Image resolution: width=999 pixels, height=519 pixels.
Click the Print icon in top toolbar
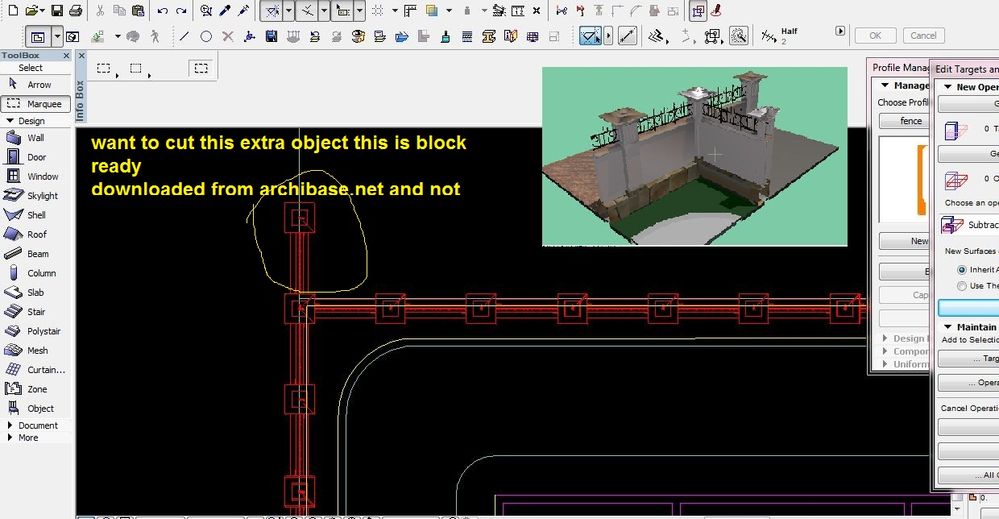click(75, 11)
